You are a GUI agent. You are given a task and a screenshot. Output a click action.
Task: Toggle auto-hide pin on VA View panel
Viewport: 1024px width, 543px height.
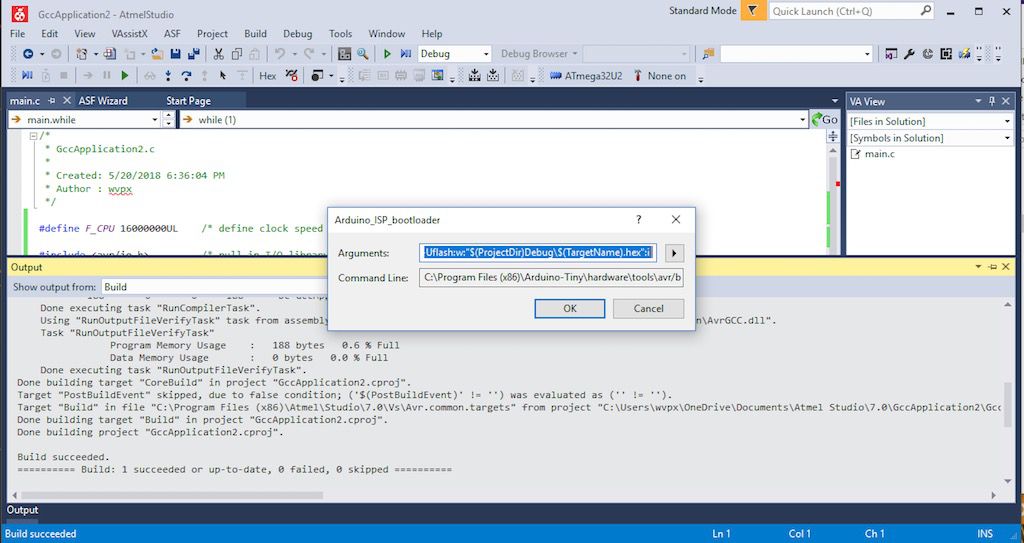992,101
